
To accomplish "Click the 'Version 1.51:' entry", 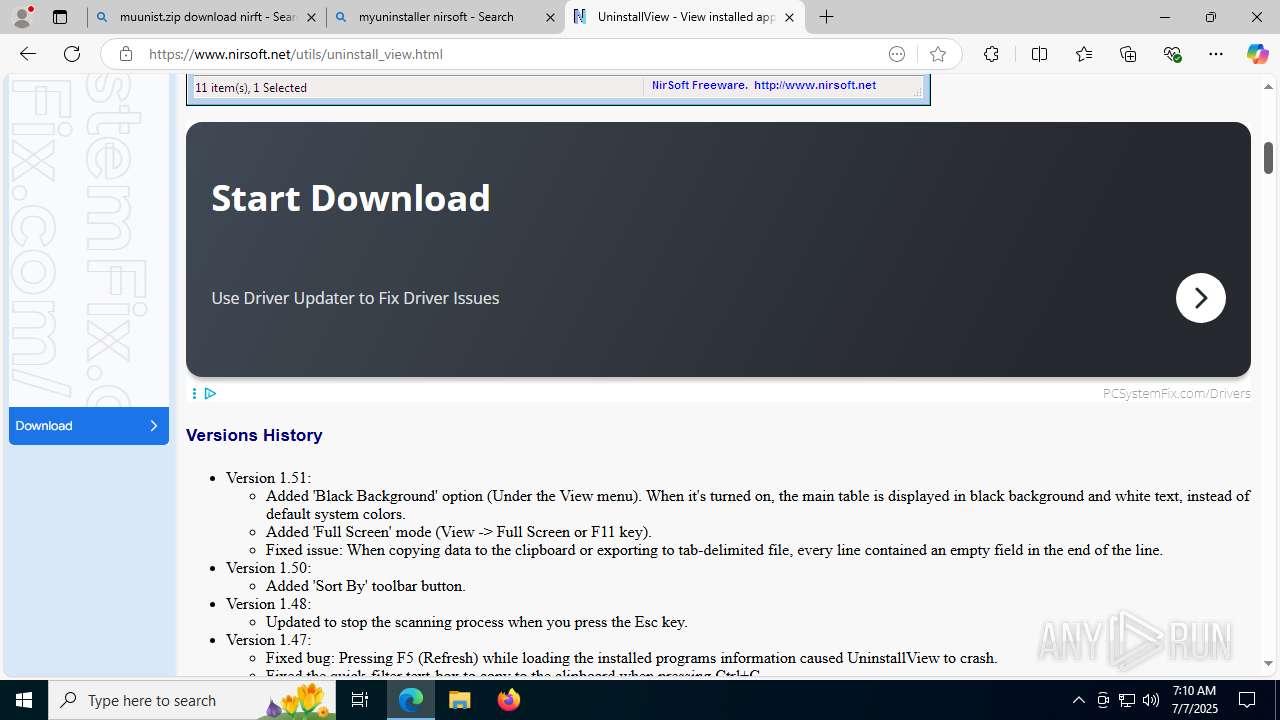I will [x=268, y=478].
